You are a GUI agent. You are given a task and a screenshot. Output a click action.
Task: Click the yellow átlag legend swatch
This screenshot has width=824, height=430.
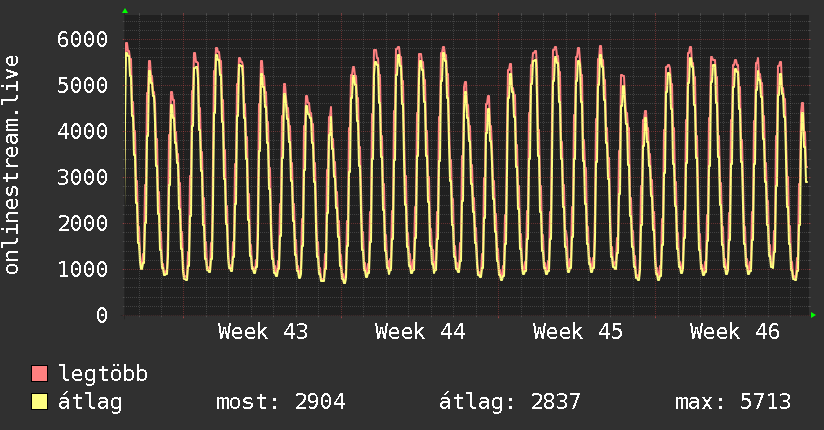click(39, 402)
